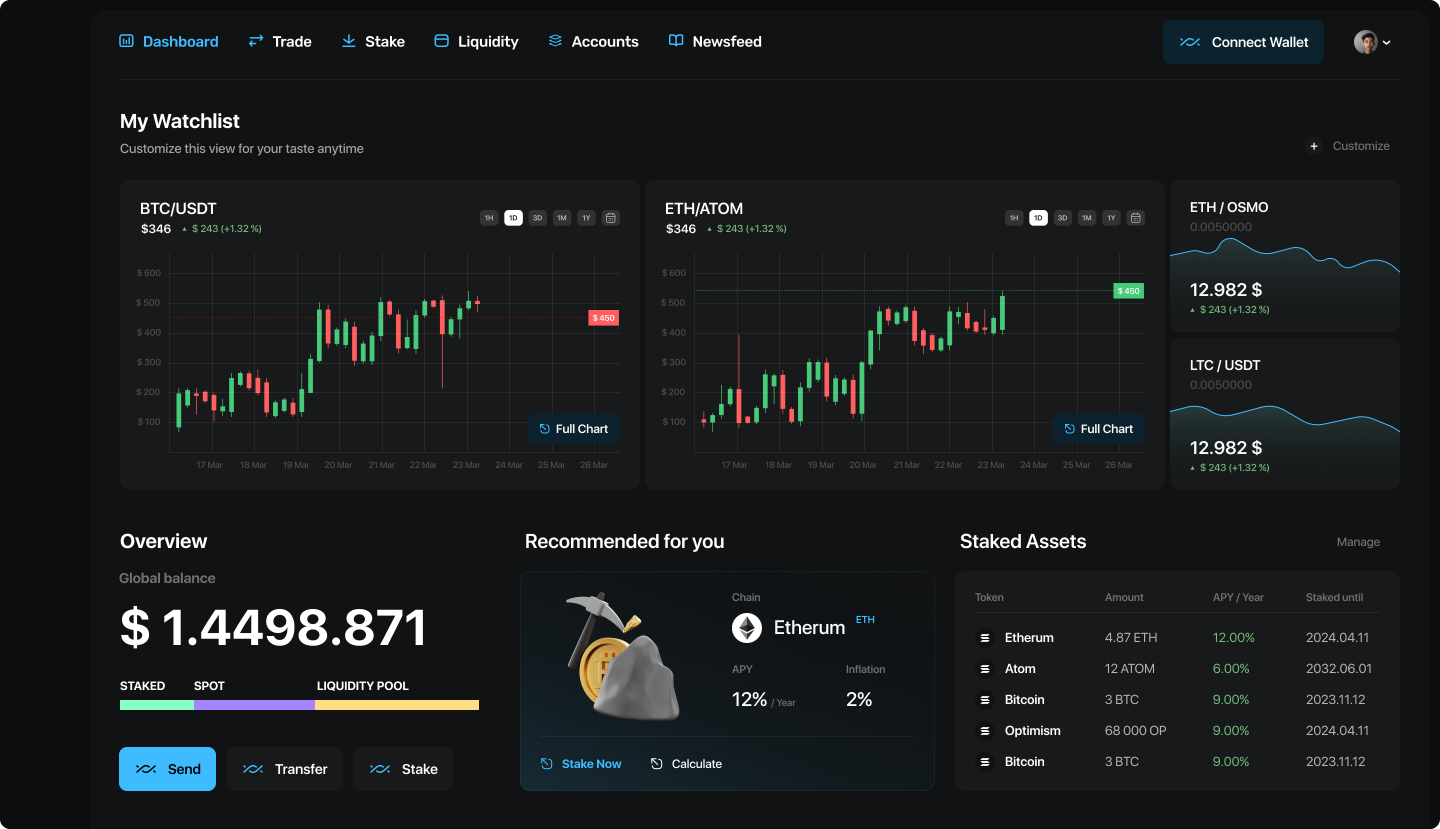Enable the 1M timeframe on BTC/USDT chart
1440x829 pixels.
[x=561, y=217]
